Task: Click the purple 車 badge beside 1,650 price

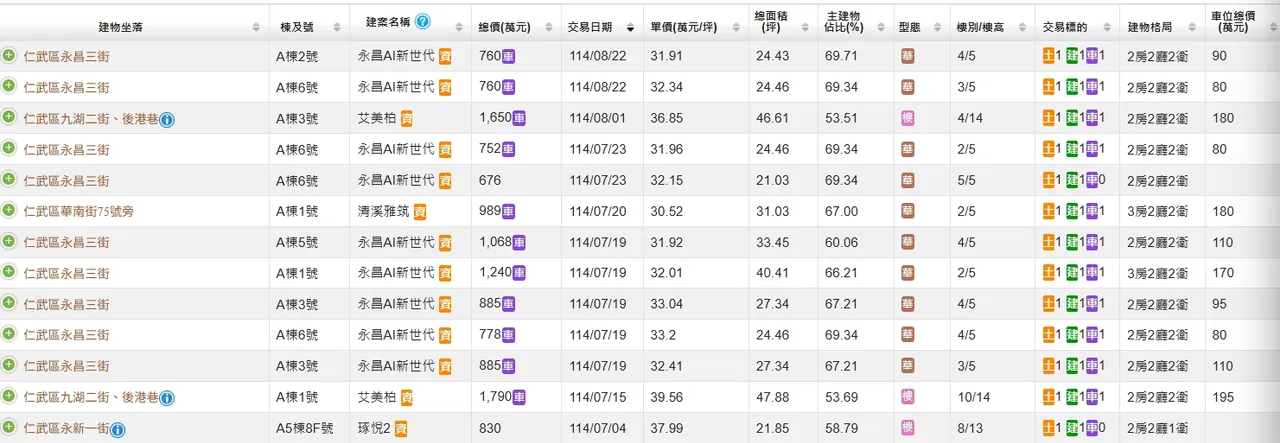Action: (519, 119)
